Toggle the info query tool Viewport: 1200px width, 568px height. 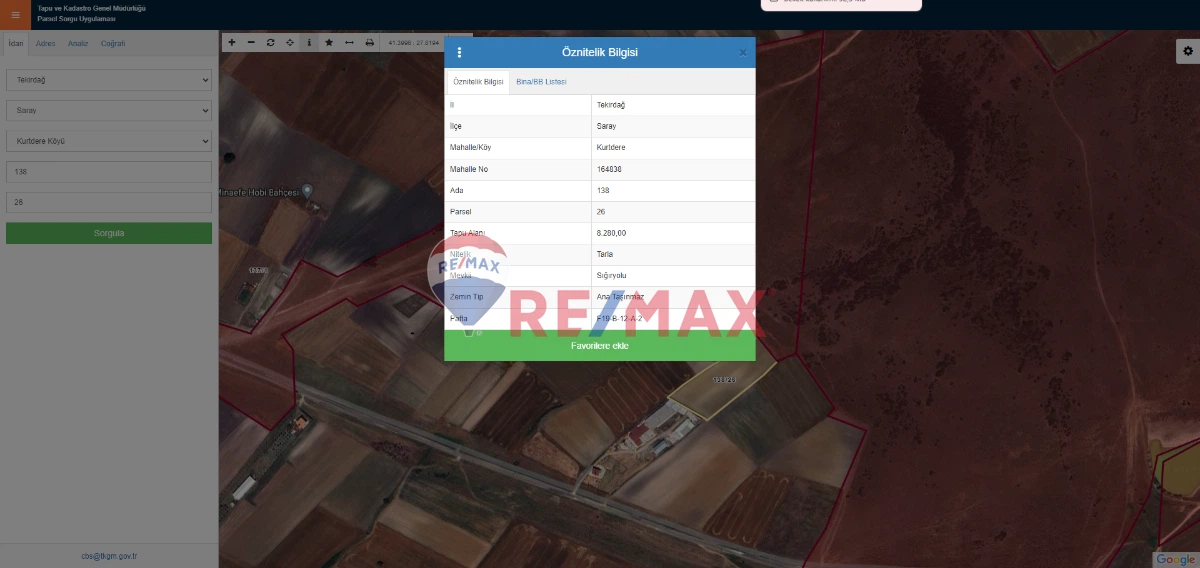309,42
